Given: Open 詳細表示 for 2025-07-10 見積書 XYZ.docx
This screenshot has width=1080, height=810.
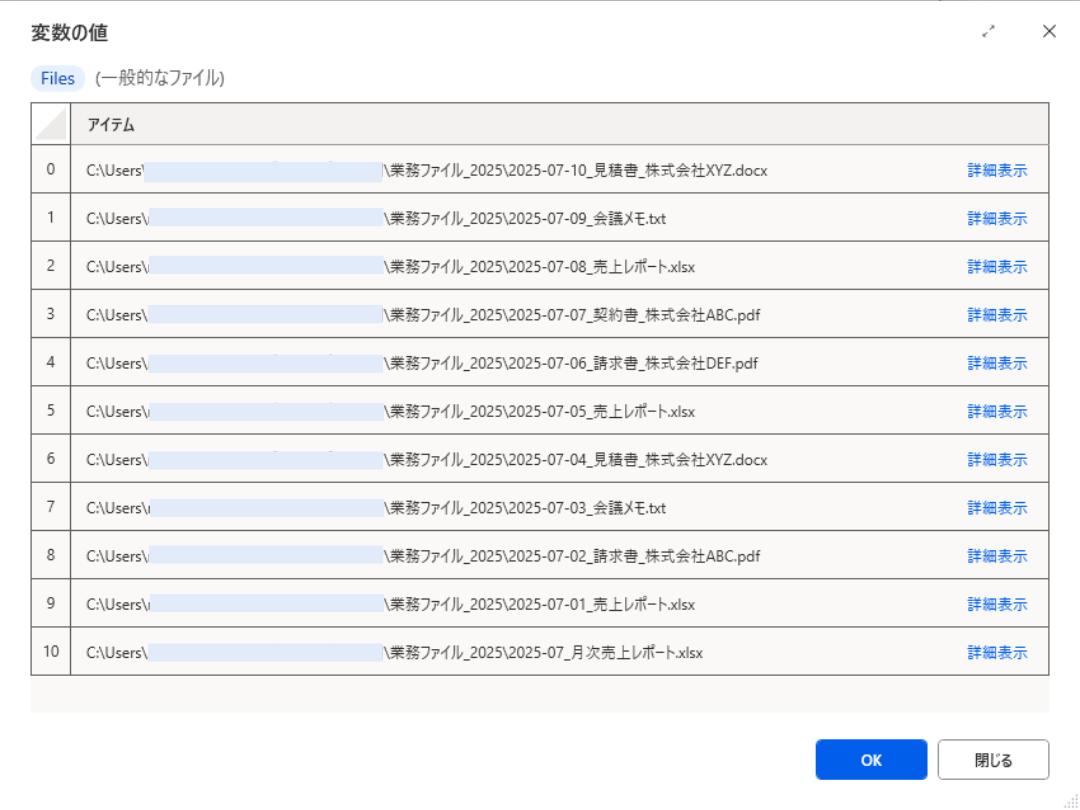Looking at the screenshot, I should click(997, 170).
